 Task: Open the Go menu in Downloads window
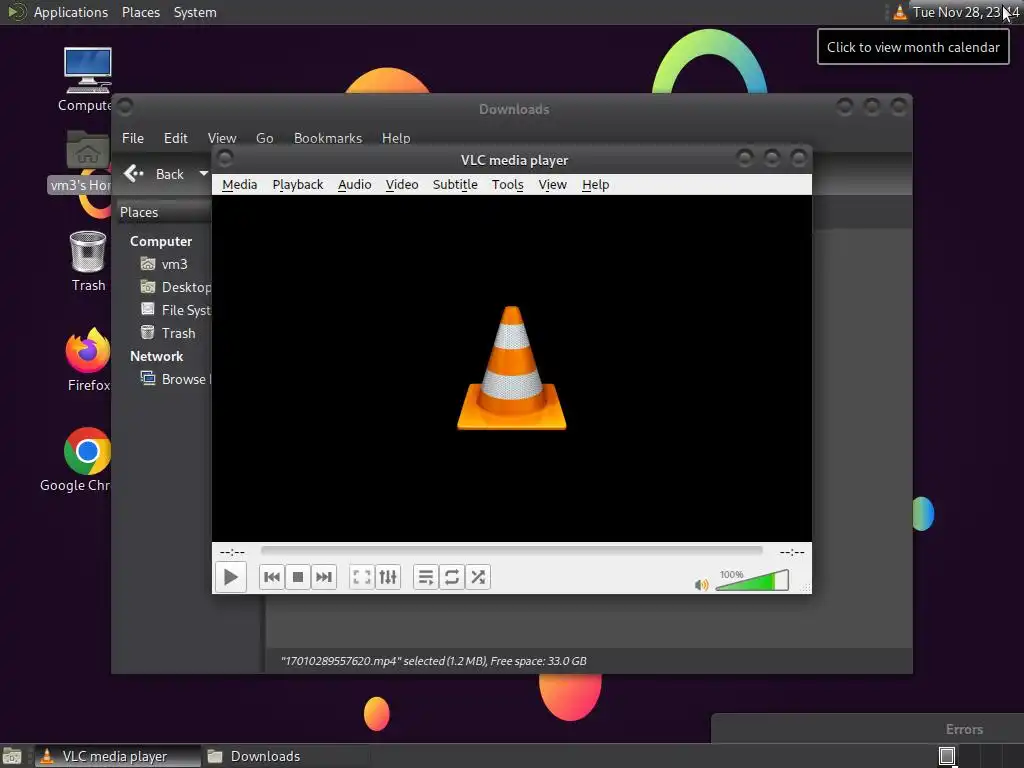[x=264, y=138]
